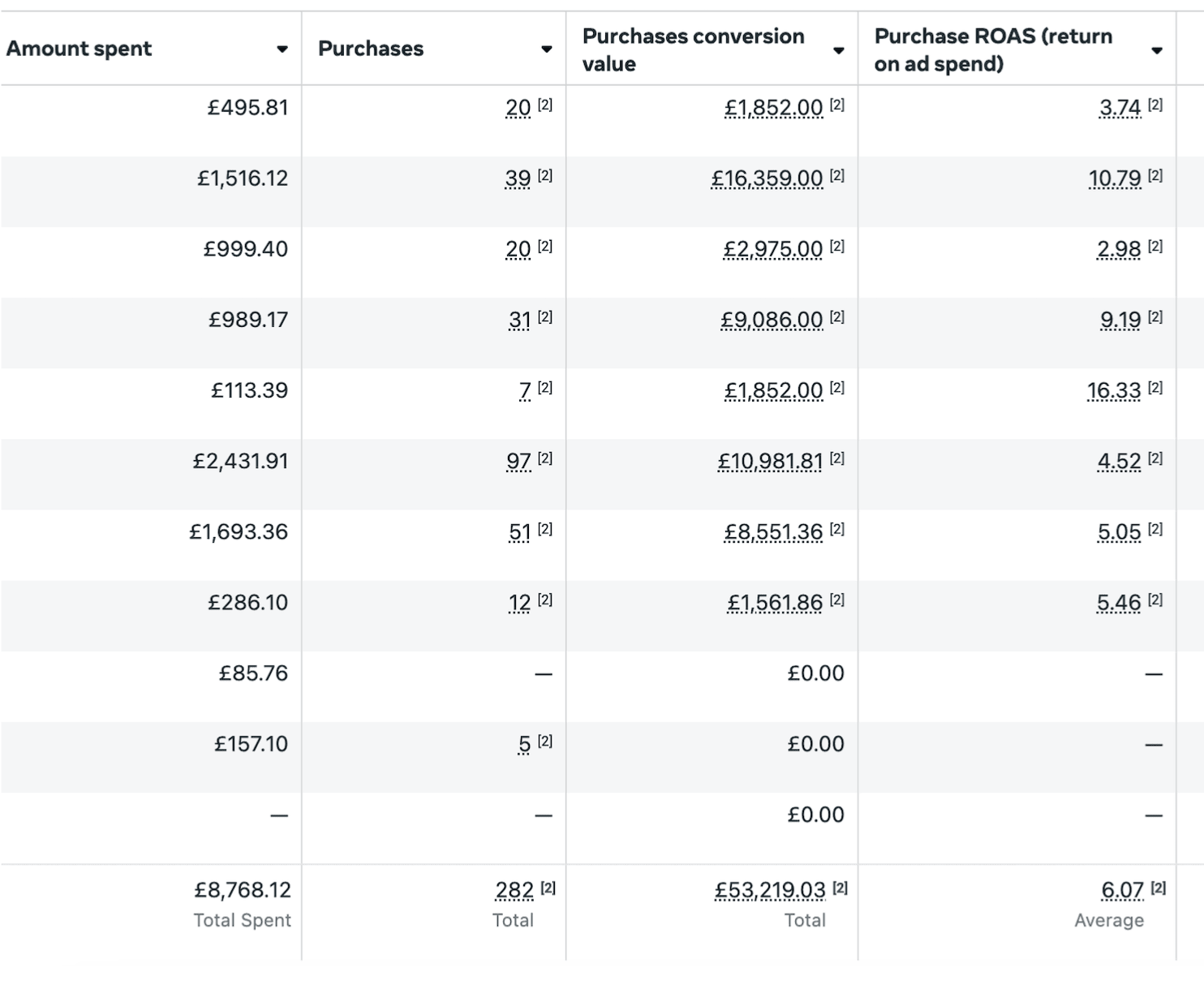
Task: Select the £2,431.91 amount spent cell
Action: tap(151, 475)
